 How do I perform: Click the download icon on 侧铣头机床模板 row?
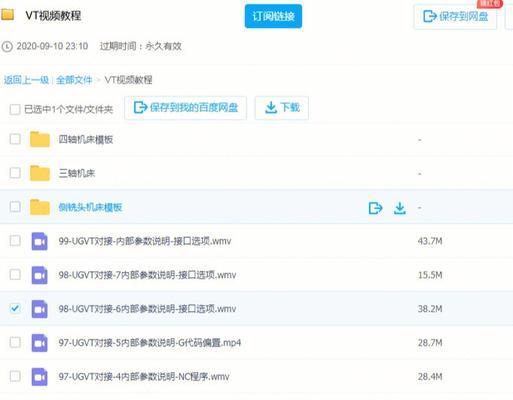pyautogui.click(x=400, y=208)
